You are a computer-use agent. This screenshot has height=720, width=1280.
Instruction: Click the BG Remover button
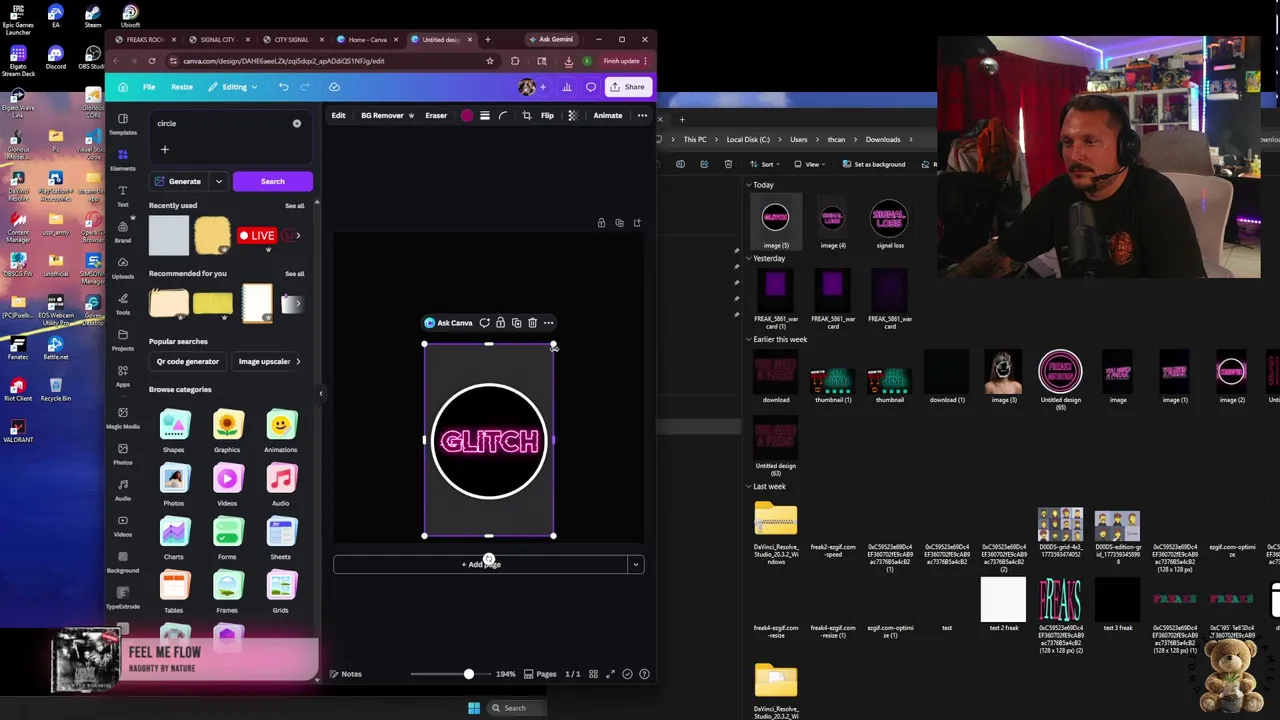pos(386,116)
